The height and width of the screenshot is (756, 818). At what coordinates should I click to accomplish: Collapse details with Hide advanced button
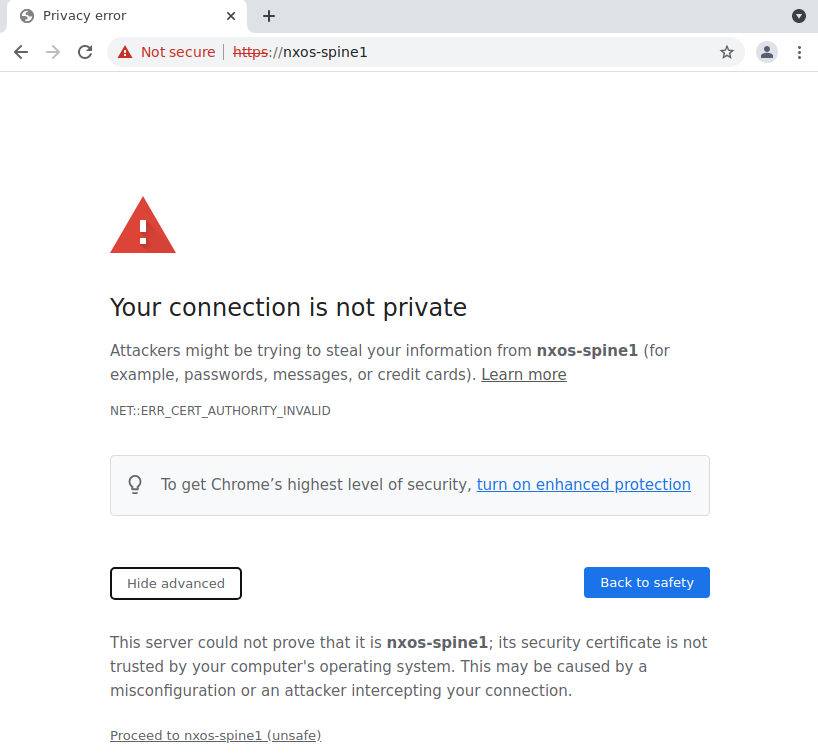pyautogui.click(x=176, y=583)
